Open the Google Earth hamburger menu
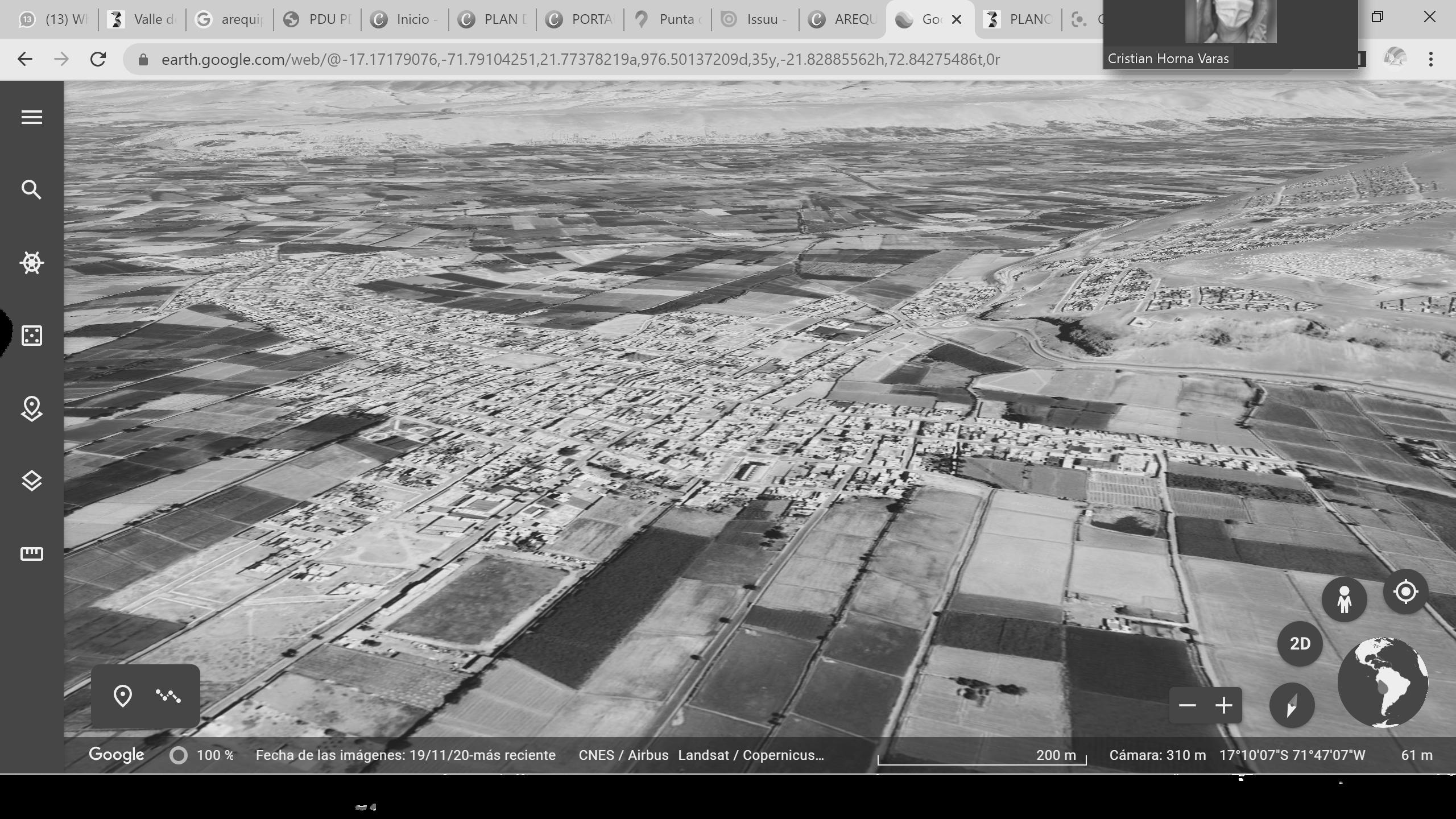Screen dimensions: 1456x819 31,117
